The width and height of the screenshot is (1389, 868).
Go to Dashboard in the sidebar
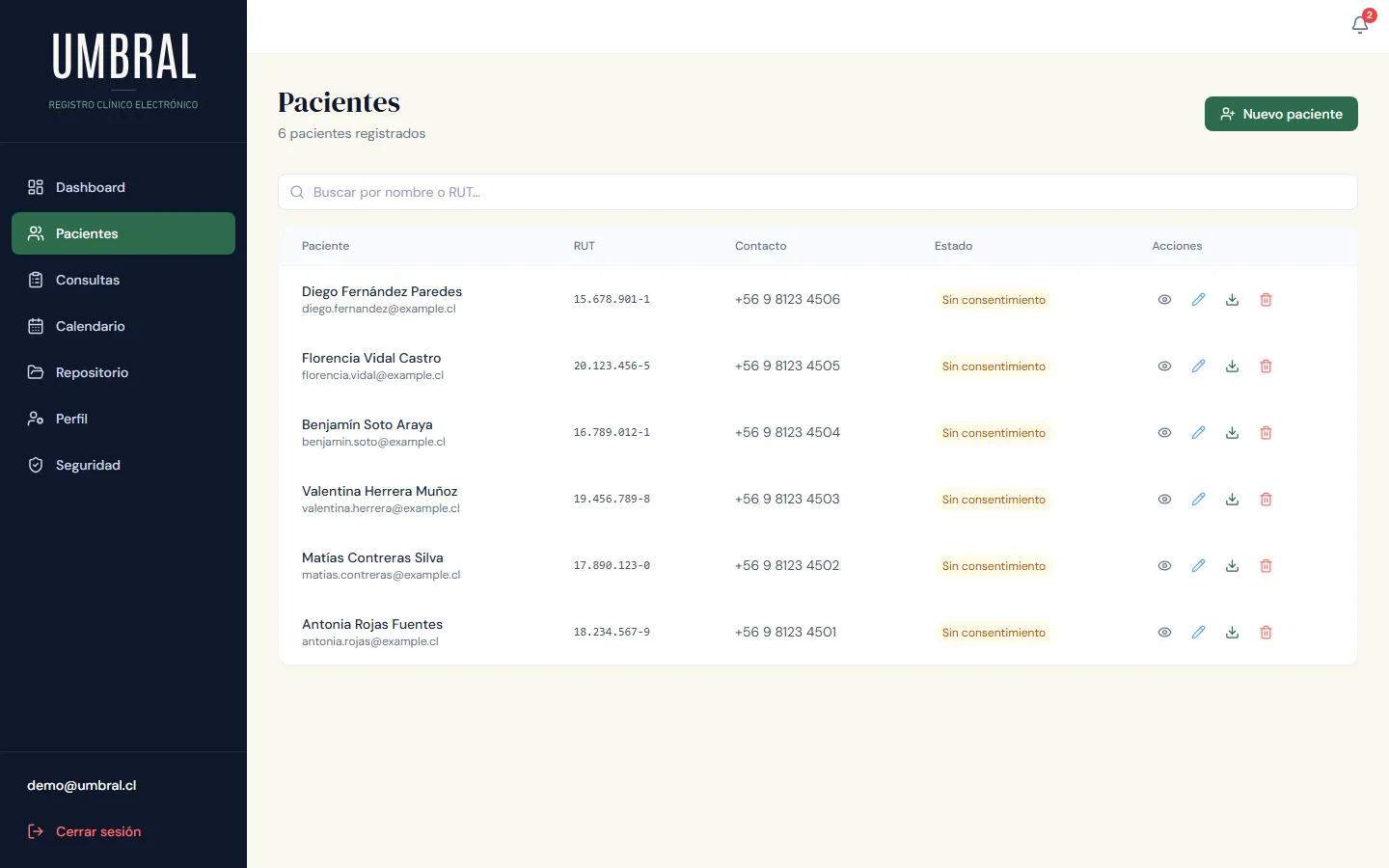(x=123, y=187)
